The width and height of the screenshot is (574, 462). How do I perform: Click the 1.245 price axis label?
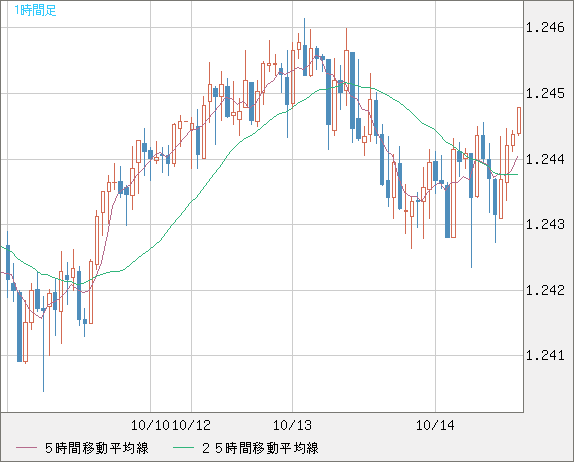click(x=545, y=93)
